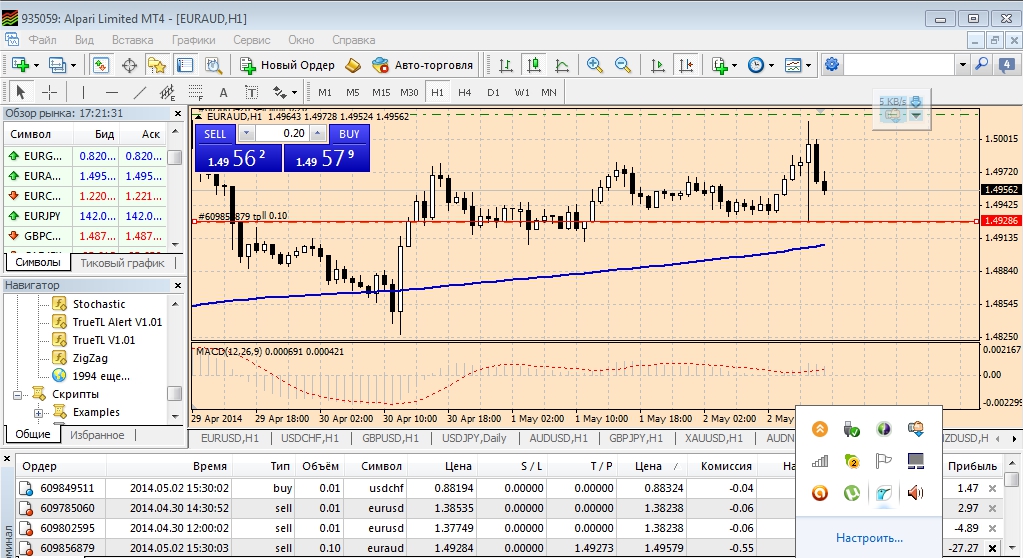Toggle the Авто-торговля button
Screen dimensions: 1023x558
click(422, 65)
